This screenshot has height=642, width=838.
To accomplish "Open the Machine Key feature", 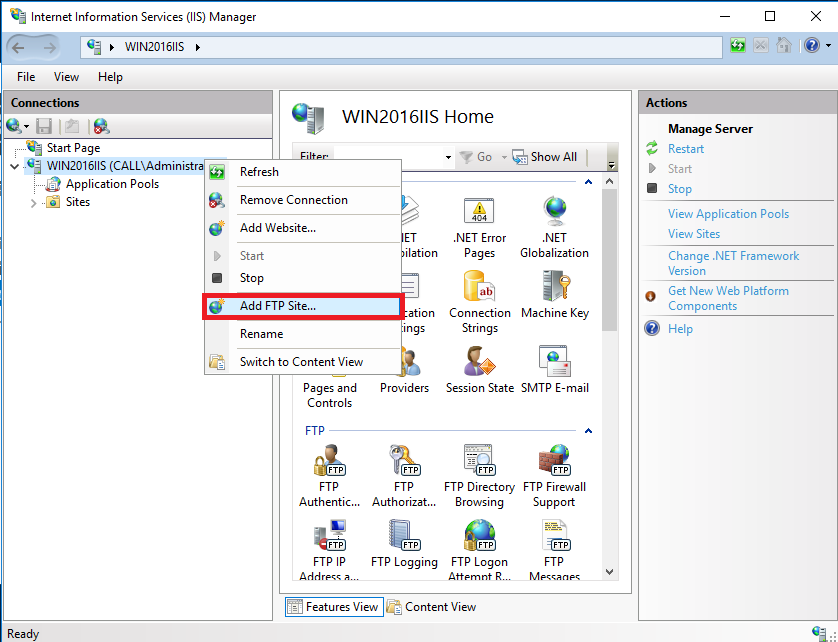I will point(554,295).
